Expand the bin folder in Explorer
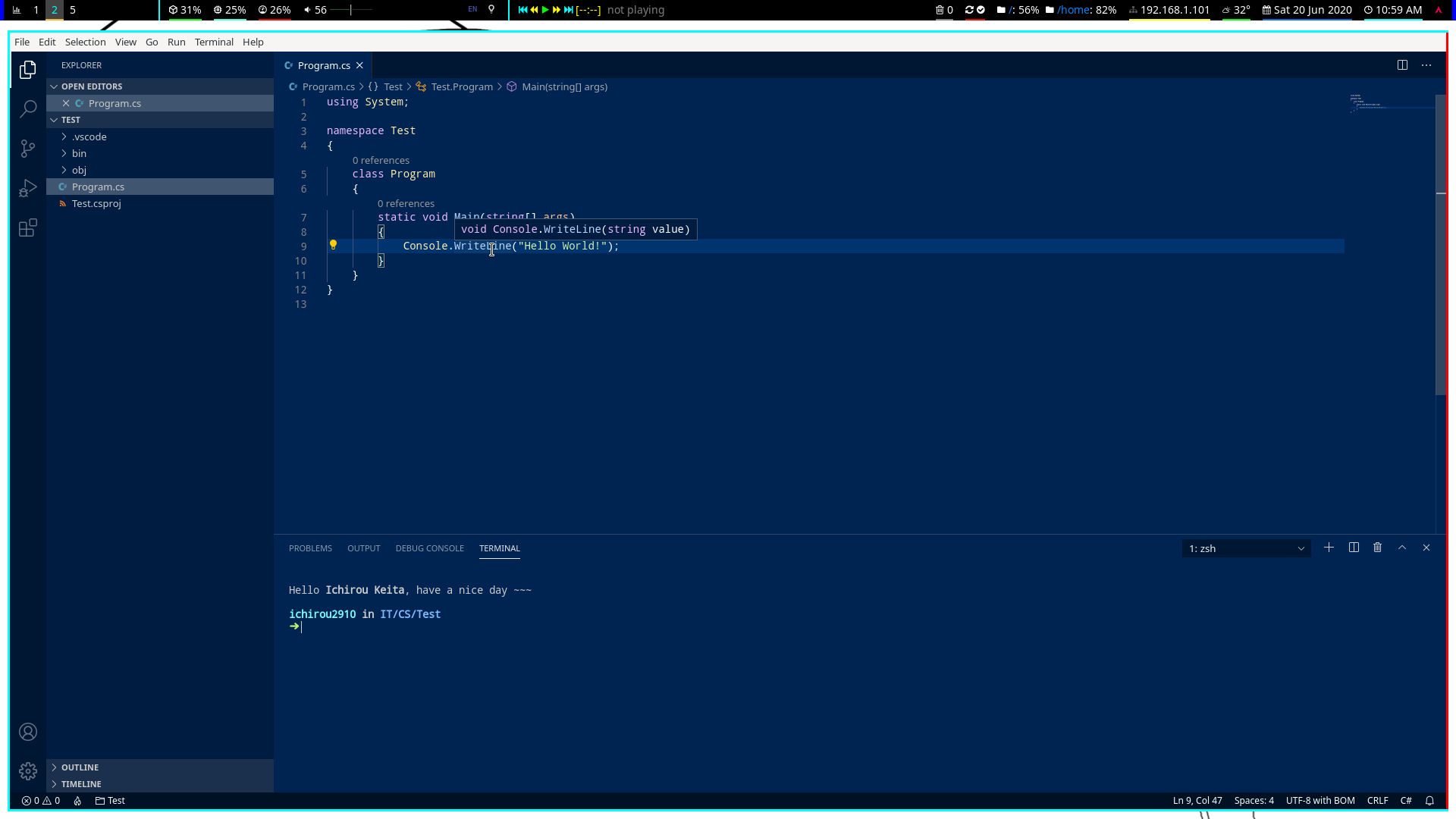The width and height of the screenshot is (1456, 819). (79, 153)
